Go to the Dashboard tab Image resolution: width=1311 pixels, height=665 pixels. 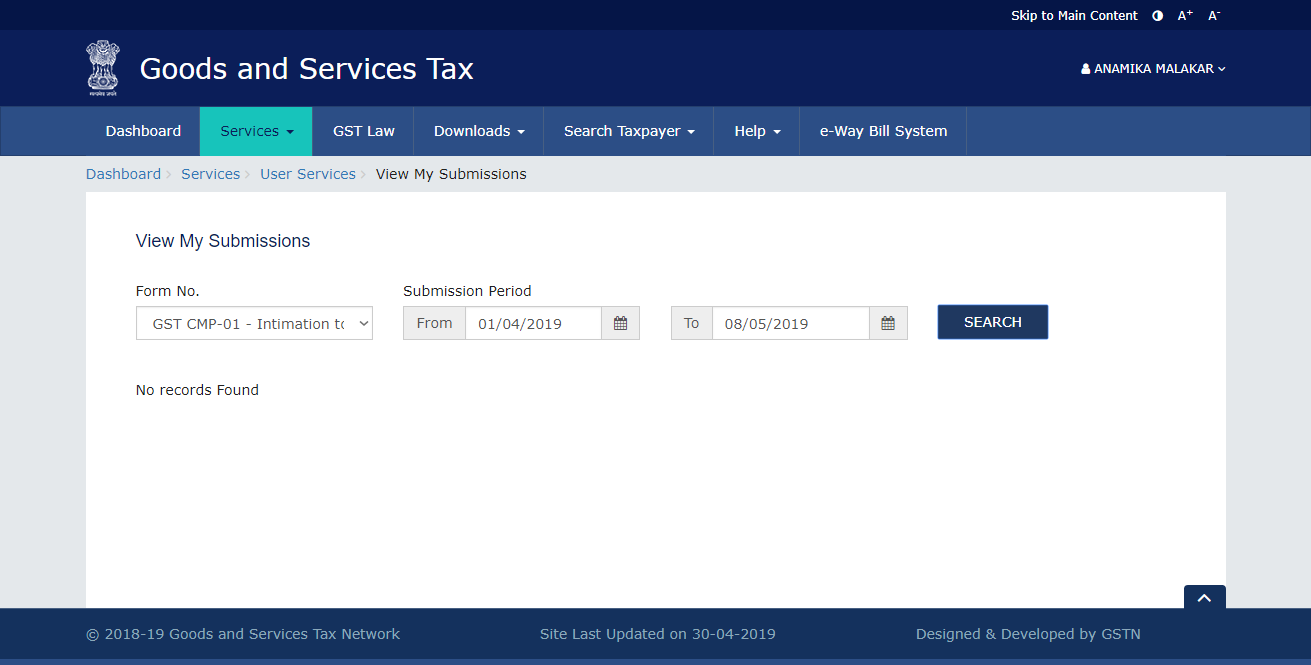point(143,131)
